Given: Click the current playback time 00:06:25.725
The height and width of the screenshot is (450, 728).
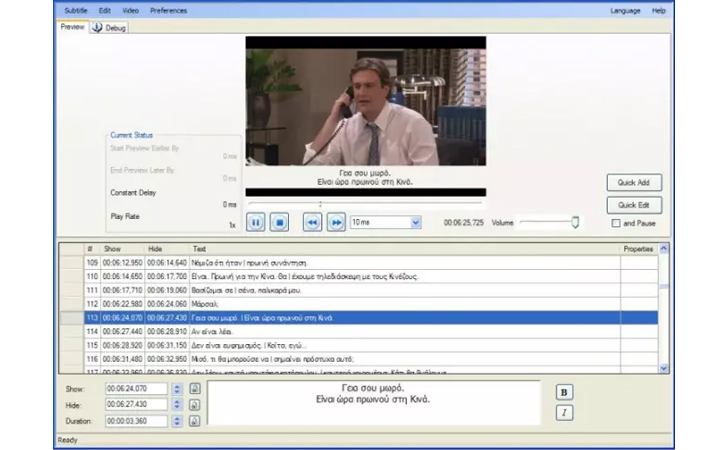Looking at the screenshot, I should click(x=463, y=223).
